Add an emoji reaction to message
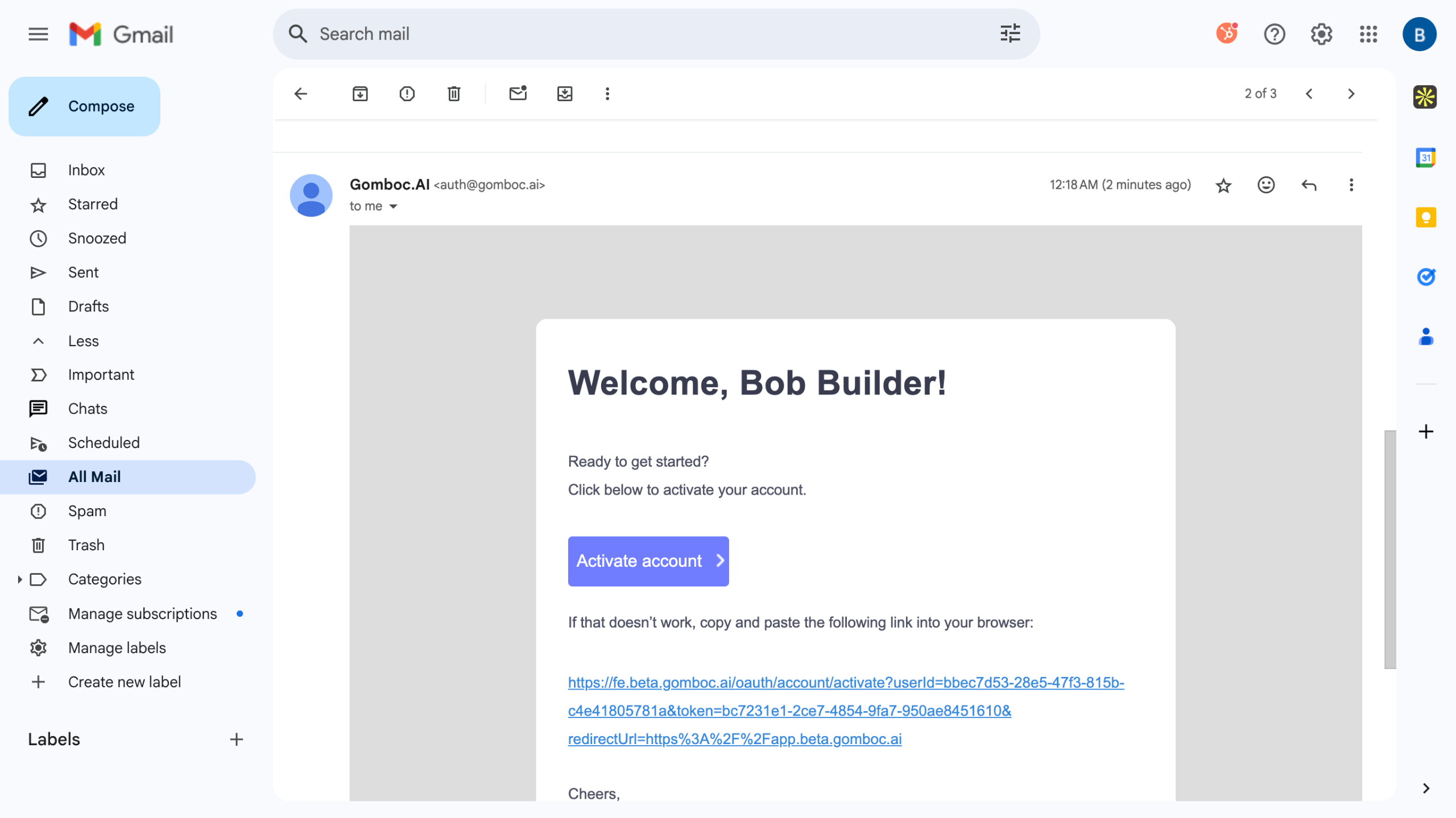The image size is (1456, 818). click(1265, 185)
